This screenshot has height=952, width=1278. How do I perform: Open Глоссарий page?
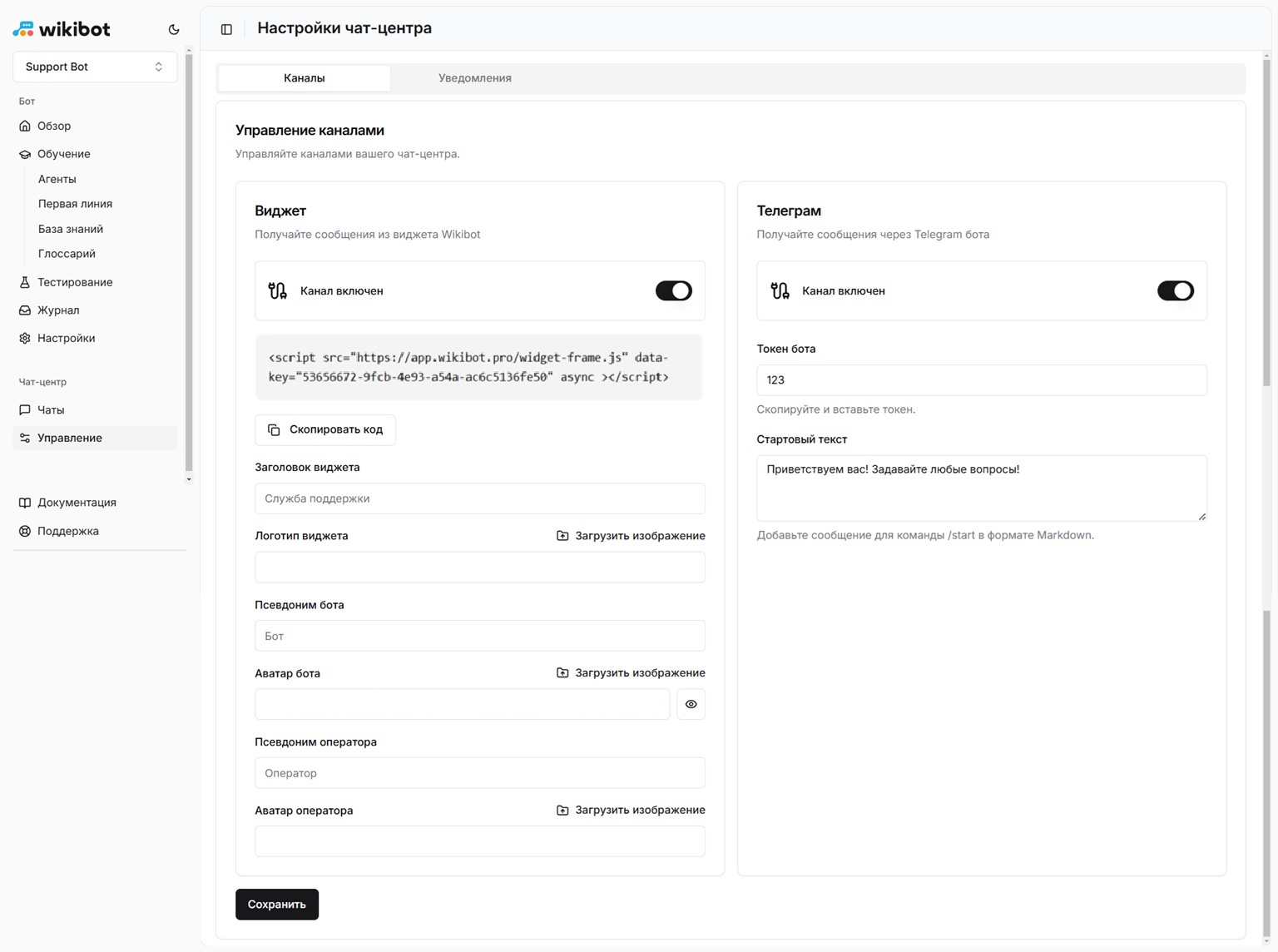pos(67,254)
